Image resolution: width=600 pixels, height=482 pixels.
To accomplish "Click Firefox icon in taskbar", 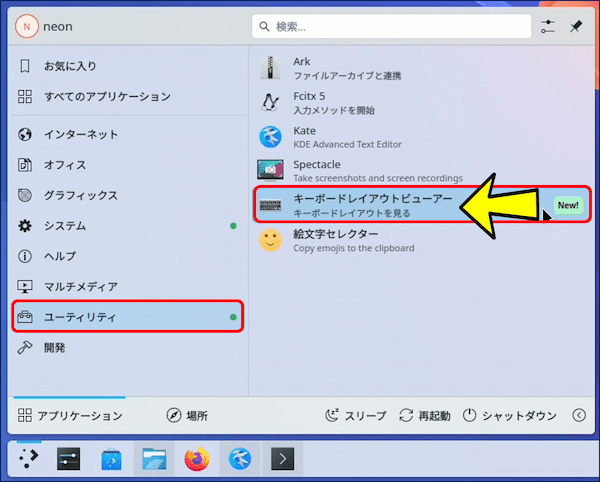I will [x=197, y=459].
